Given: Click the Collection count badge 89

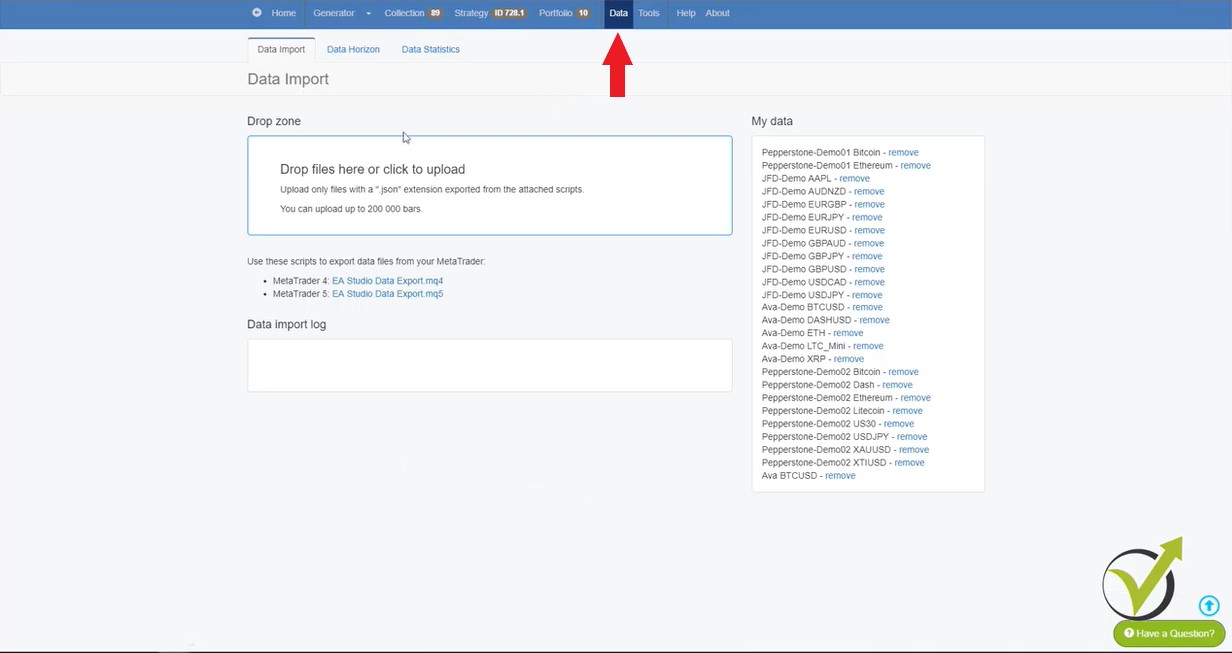Looking at the screenshot, I should click(435, 13).
